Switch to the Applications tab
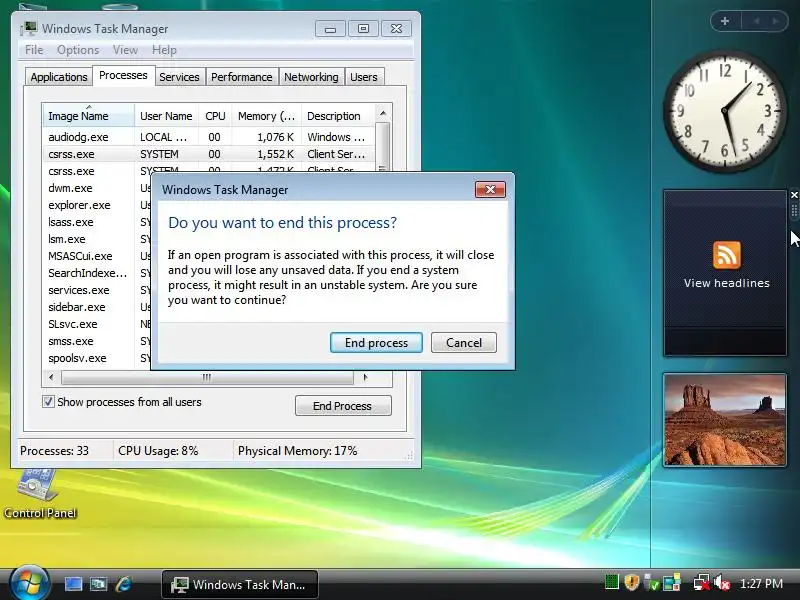Screen dimensions: 800x600 tap(59, 77)
